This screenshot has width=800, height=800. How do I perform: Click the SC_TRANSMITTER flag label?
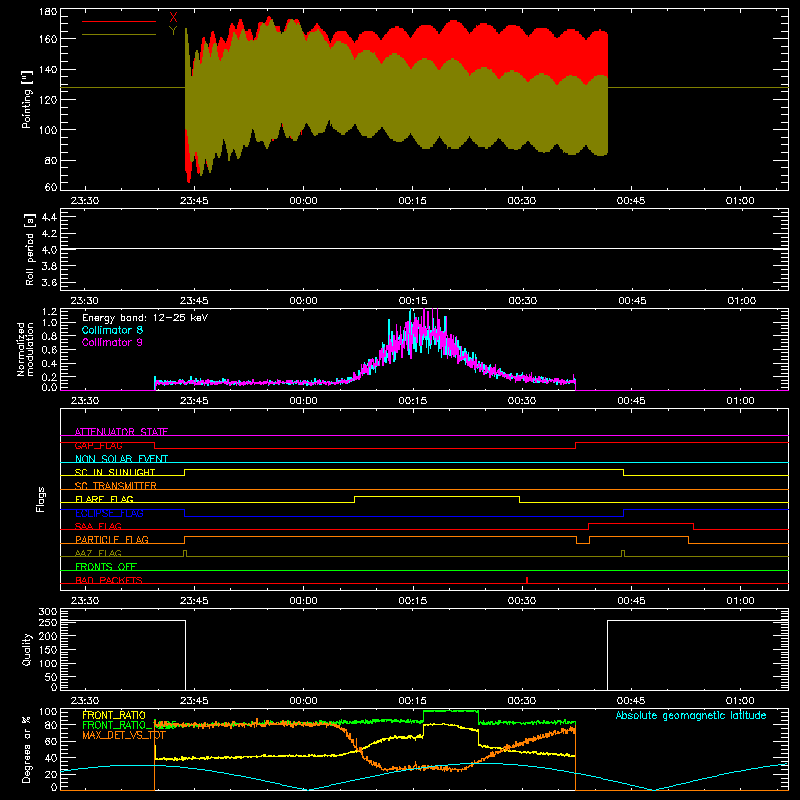116,486
